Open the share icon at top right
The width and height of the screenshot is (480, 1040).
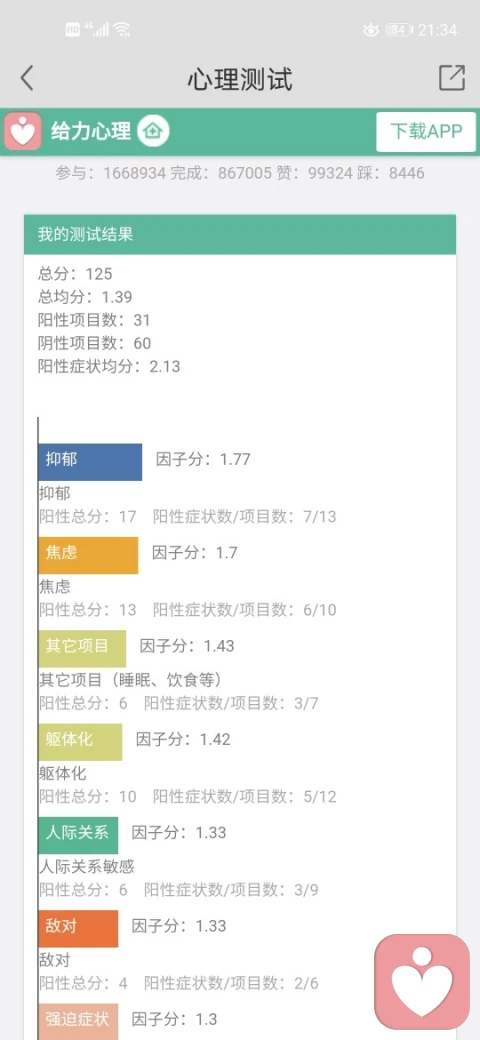coord(452,78)
